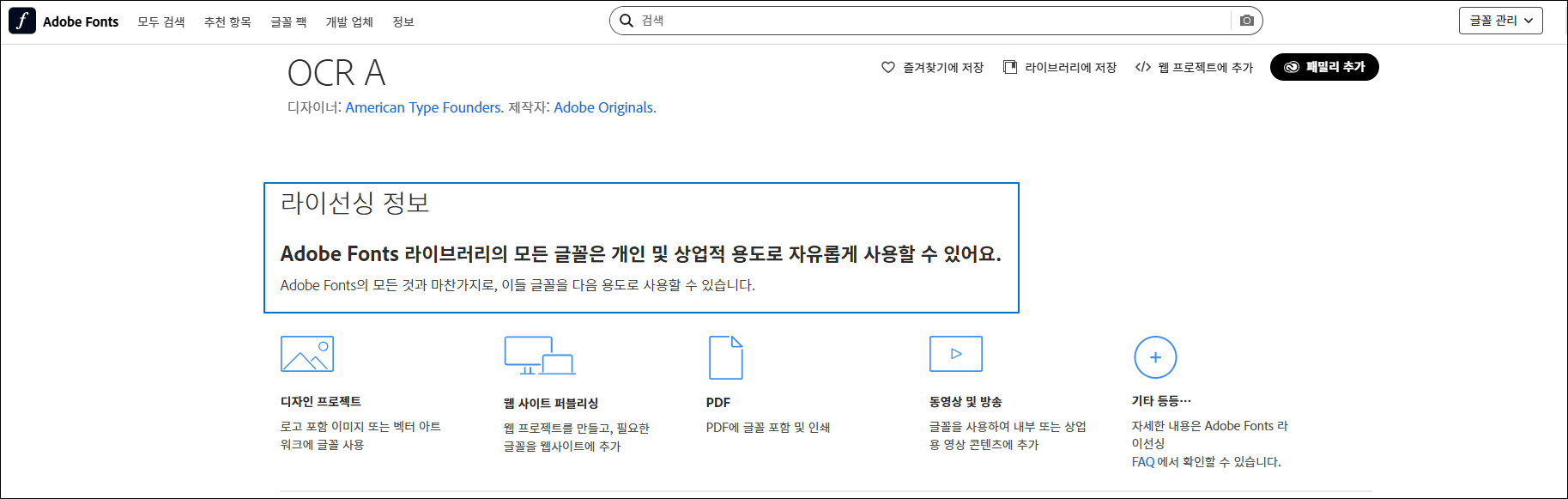Click the 검색 search input field

(934, 21)
